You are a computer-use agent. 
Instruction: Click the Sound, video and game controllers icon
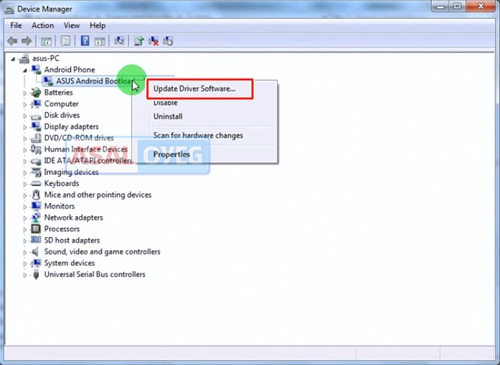tap(36, 252)
